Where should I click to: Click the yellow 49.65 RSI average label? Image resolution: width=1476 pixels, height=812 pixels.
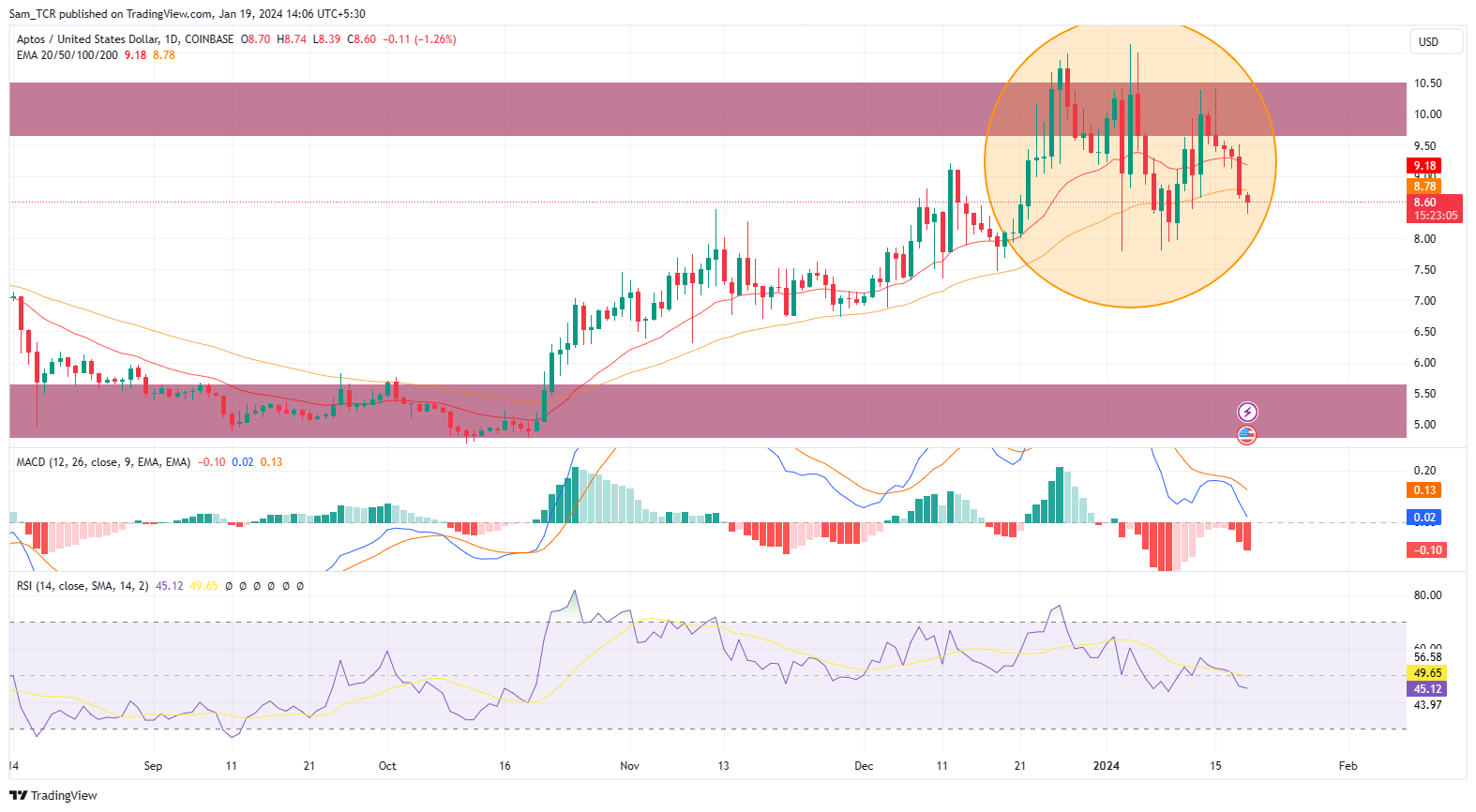point(1428,673)
